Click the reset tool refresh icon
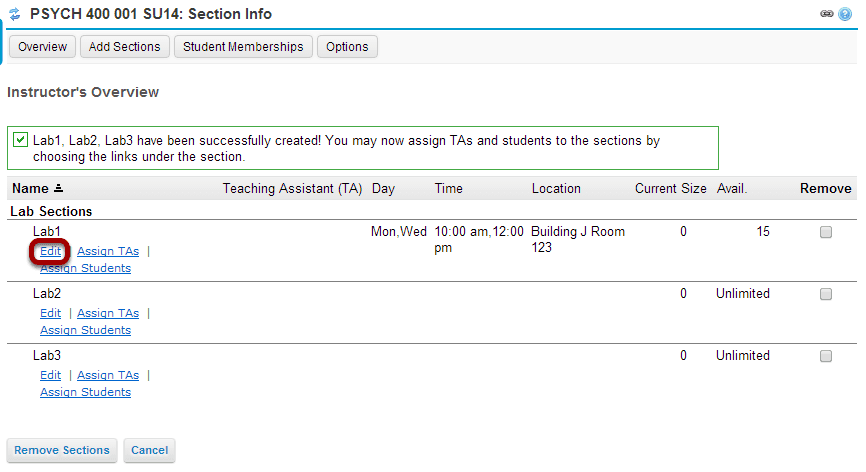 (x=15, y=14)
